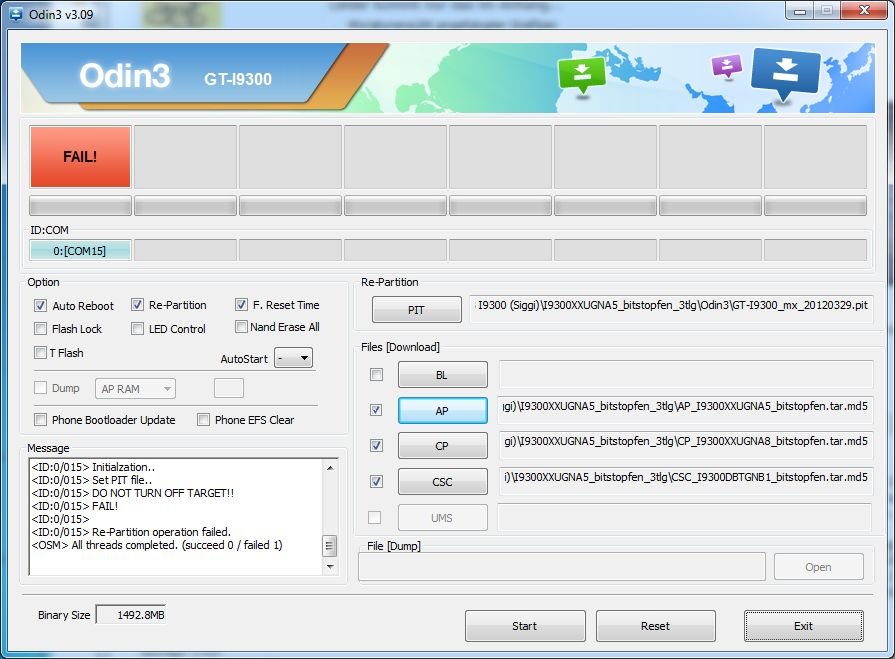
Task: Click the CP file button
Action: pos(442,446)
